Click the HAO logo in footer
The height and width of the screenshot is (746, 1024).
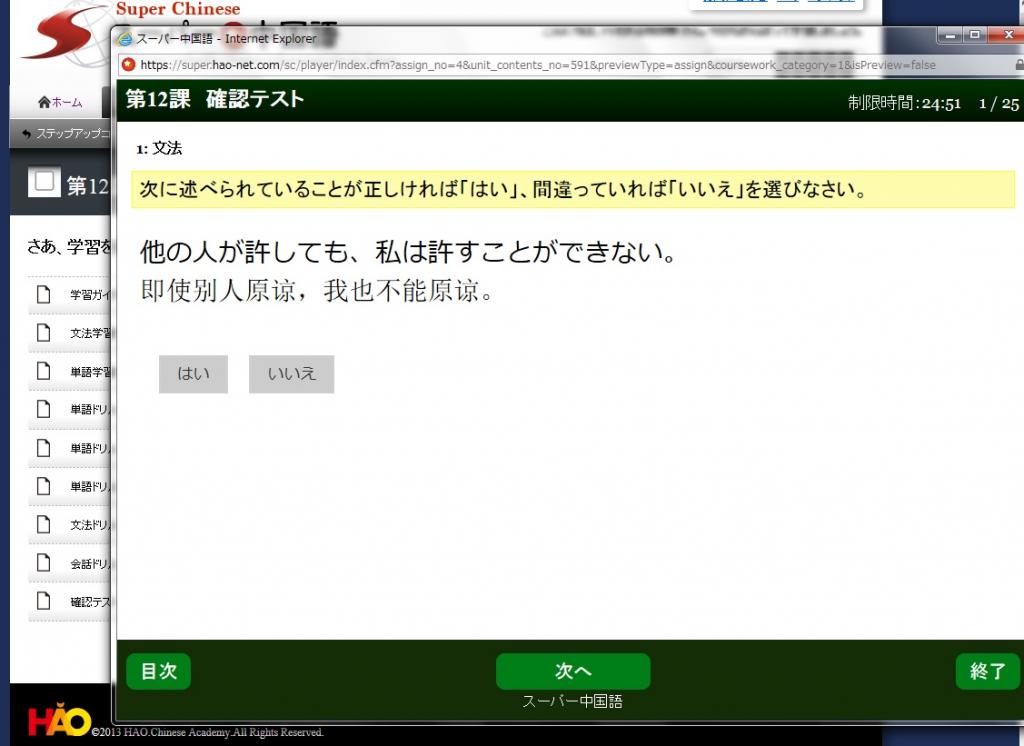tap(58, 721)
